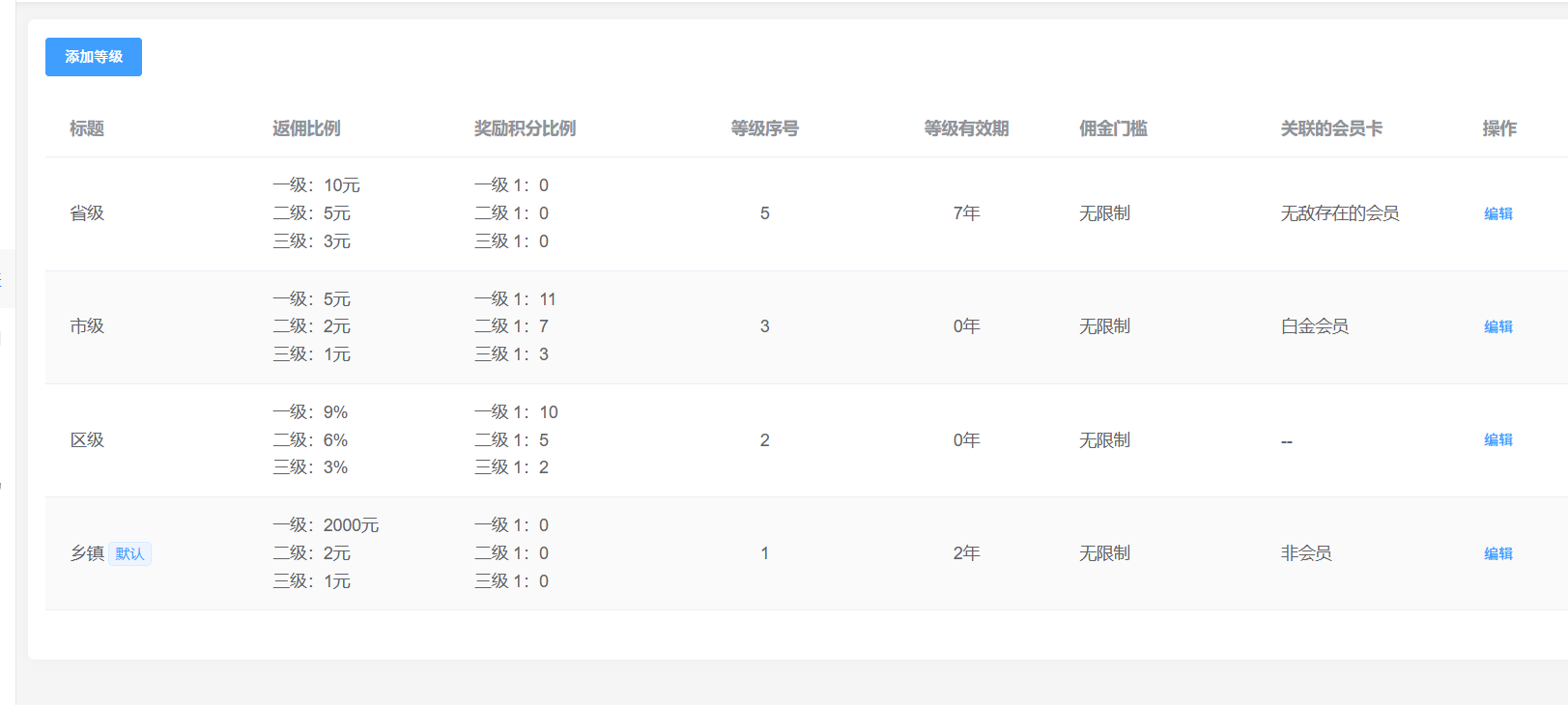Click the 白金会员 membership card cell
The height and width of the screenshot is (705, 1568).
pos(1315,326)
